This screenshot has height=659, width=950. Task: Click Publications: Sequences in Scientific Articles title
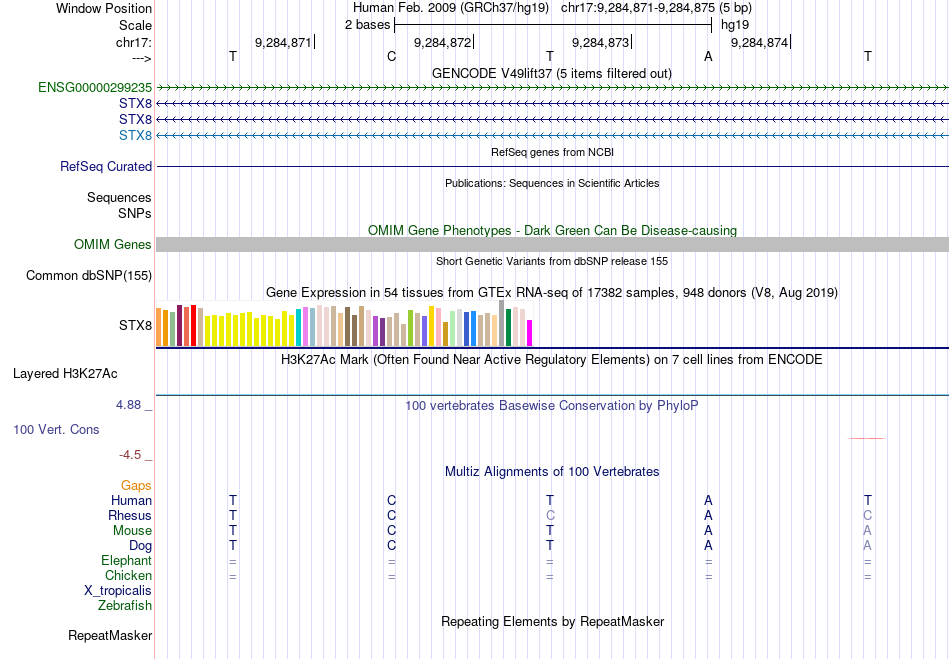click(x=552, y=183)
